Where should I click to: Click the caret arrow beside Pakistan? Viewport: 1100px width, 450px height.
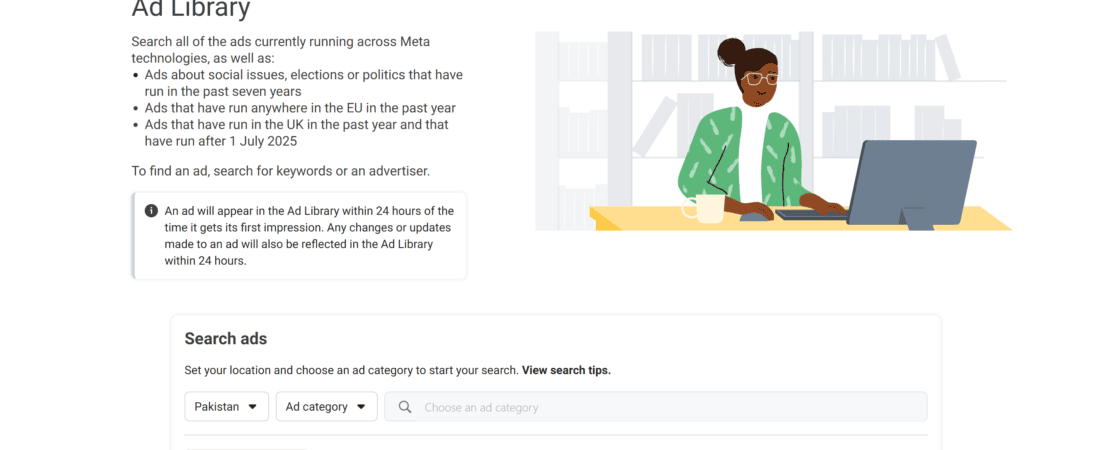click(x=253, y=406)
